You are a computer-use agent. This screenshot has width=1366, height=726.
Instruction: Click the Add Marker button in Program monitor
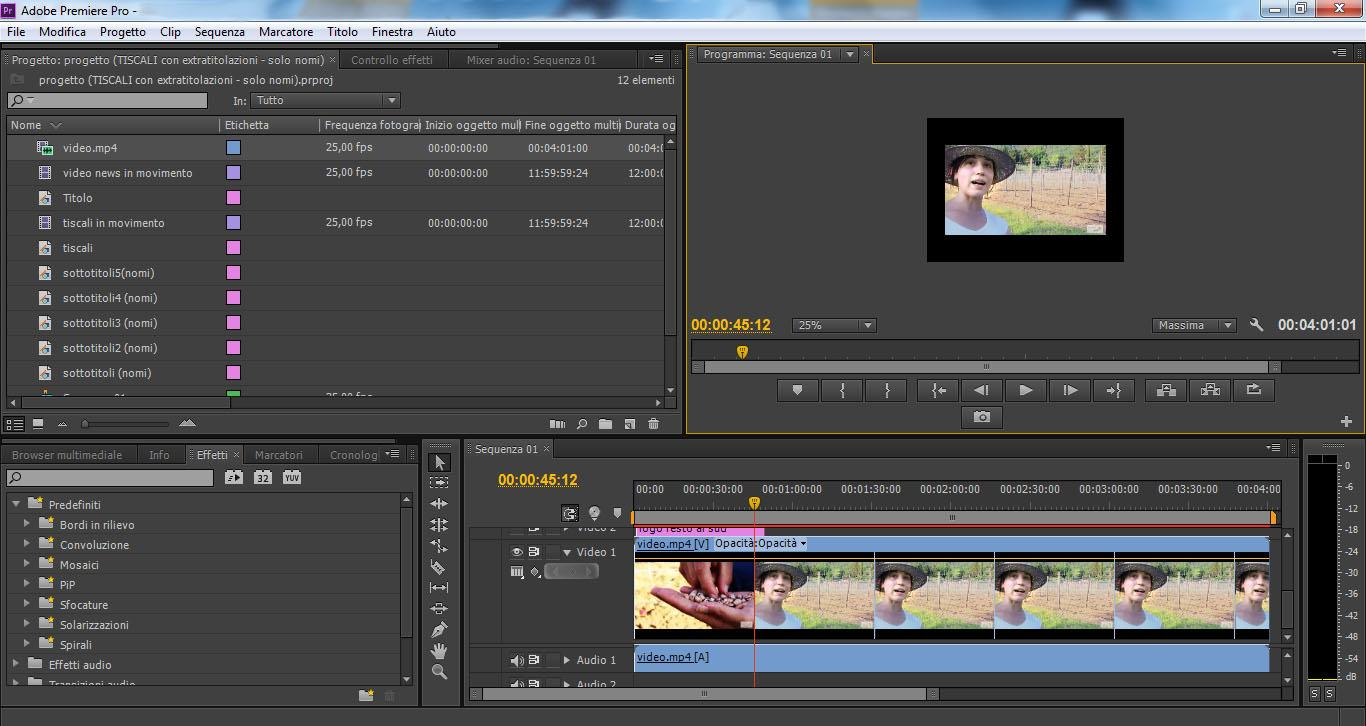798,390
